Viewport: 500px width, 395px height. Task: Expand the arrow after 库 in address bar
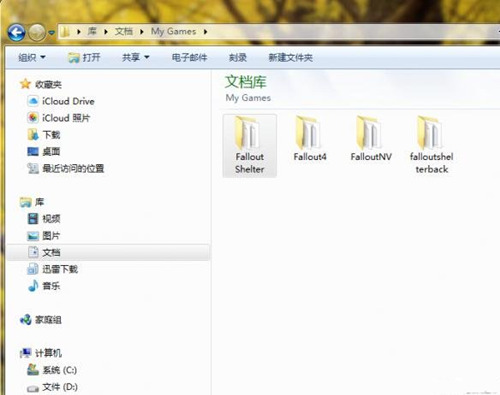[106, 32]
